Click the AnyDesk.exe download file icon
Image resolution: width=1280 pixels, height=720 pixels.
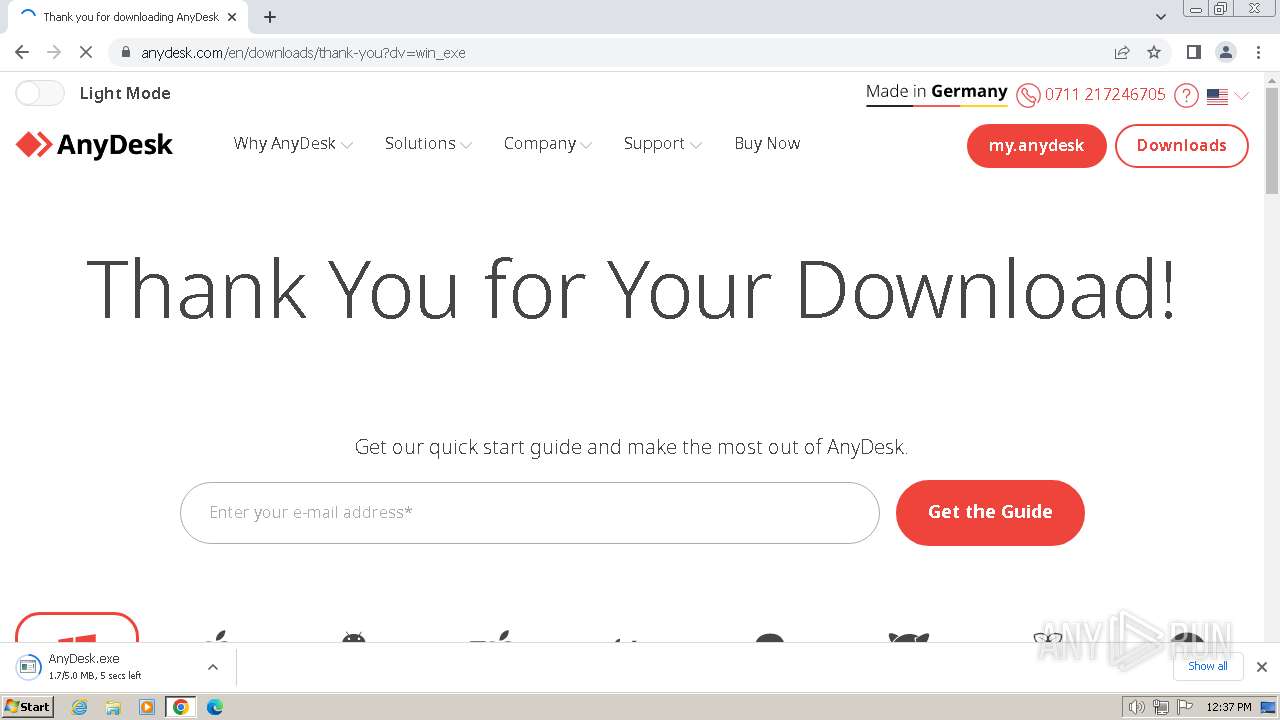point(28,666)
